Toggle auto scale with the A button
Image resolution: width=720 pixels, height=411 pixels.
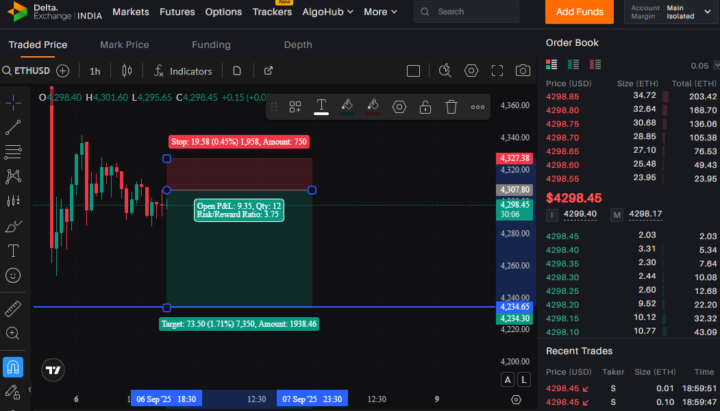click(507, 380)
